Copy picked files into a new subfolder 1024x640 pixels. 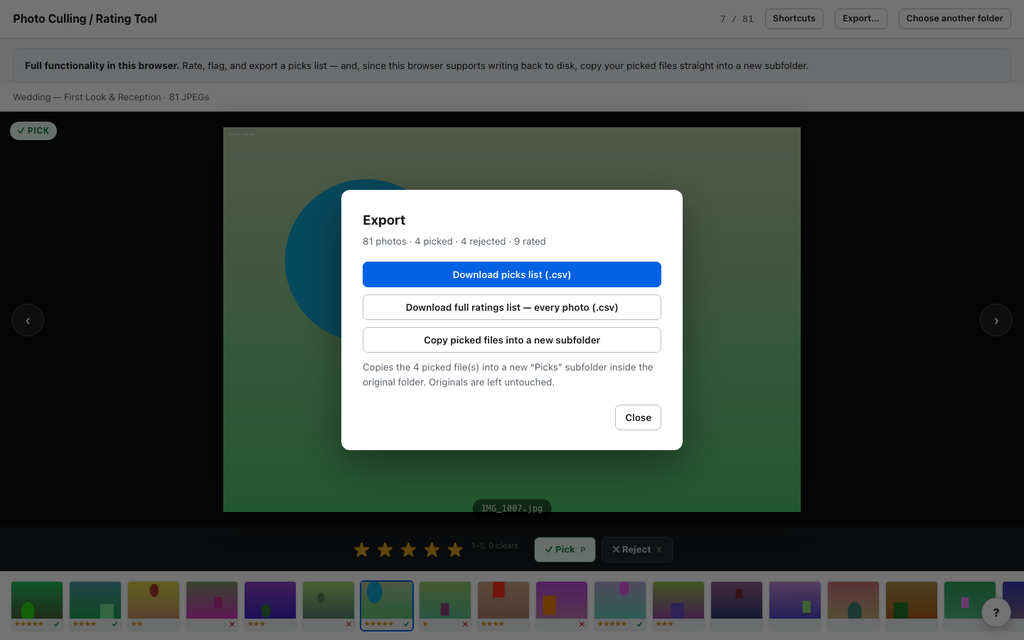click(512, 340)
